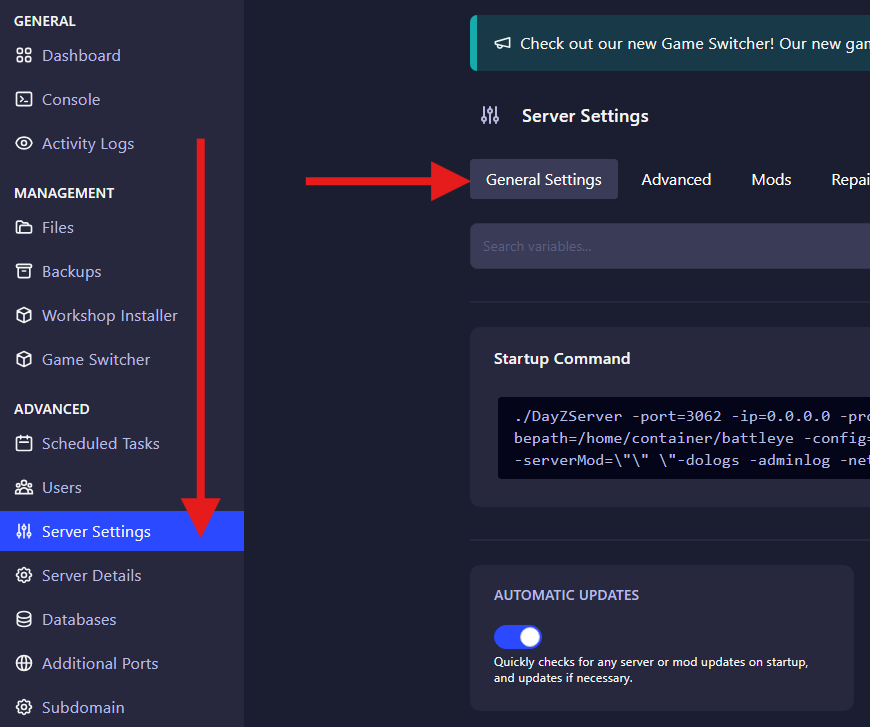Disable the Automatic Updates toggle

click(x=517, y=637)
